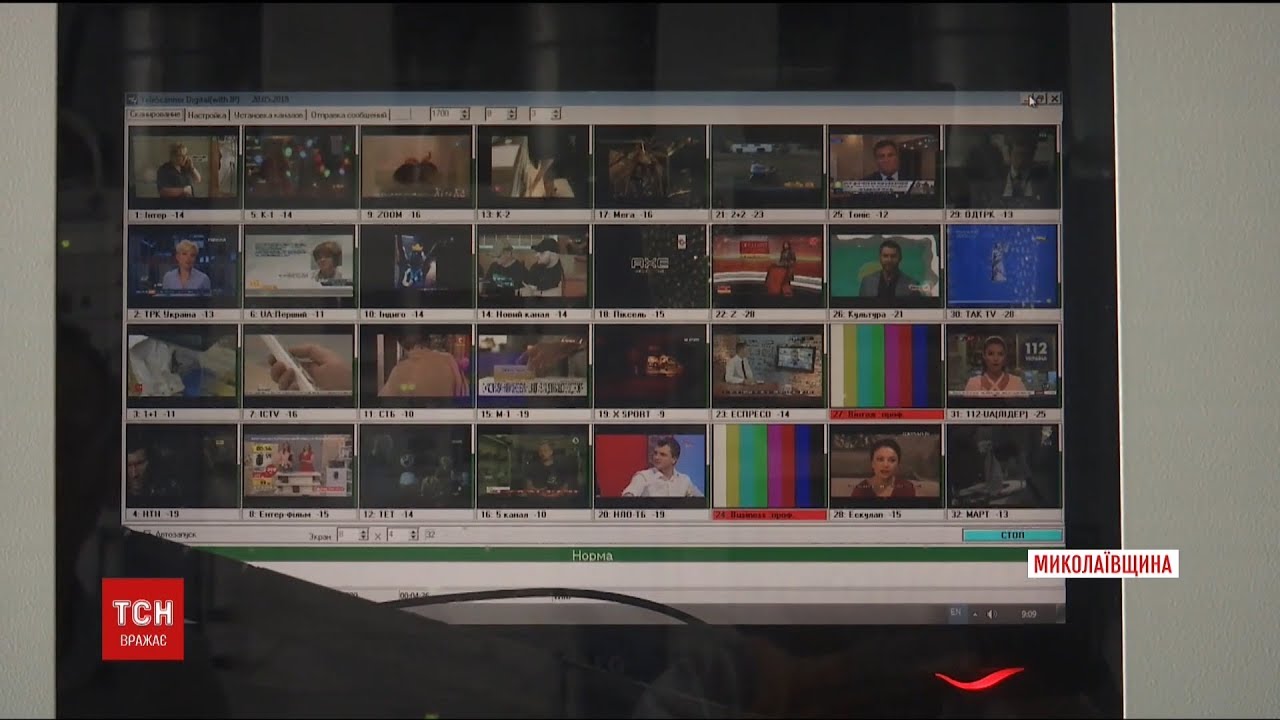Click the ТРК Украина channel thumbnail

pos(183,266)
